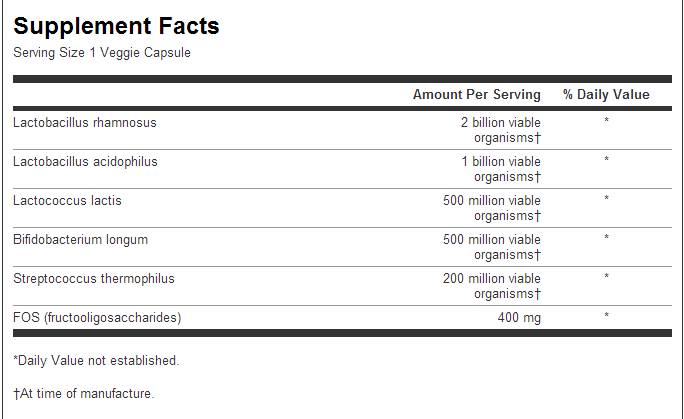Select the Lactobacillus rhamnosus row label
Screen dimensions: 684x419
coord(85,123)
